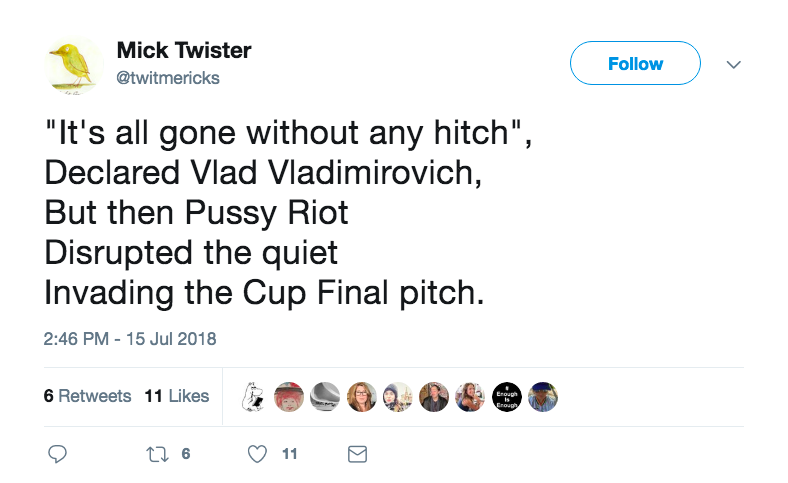
Task: Click the retweet count next to retweet icon
Action: coord(186,454)
